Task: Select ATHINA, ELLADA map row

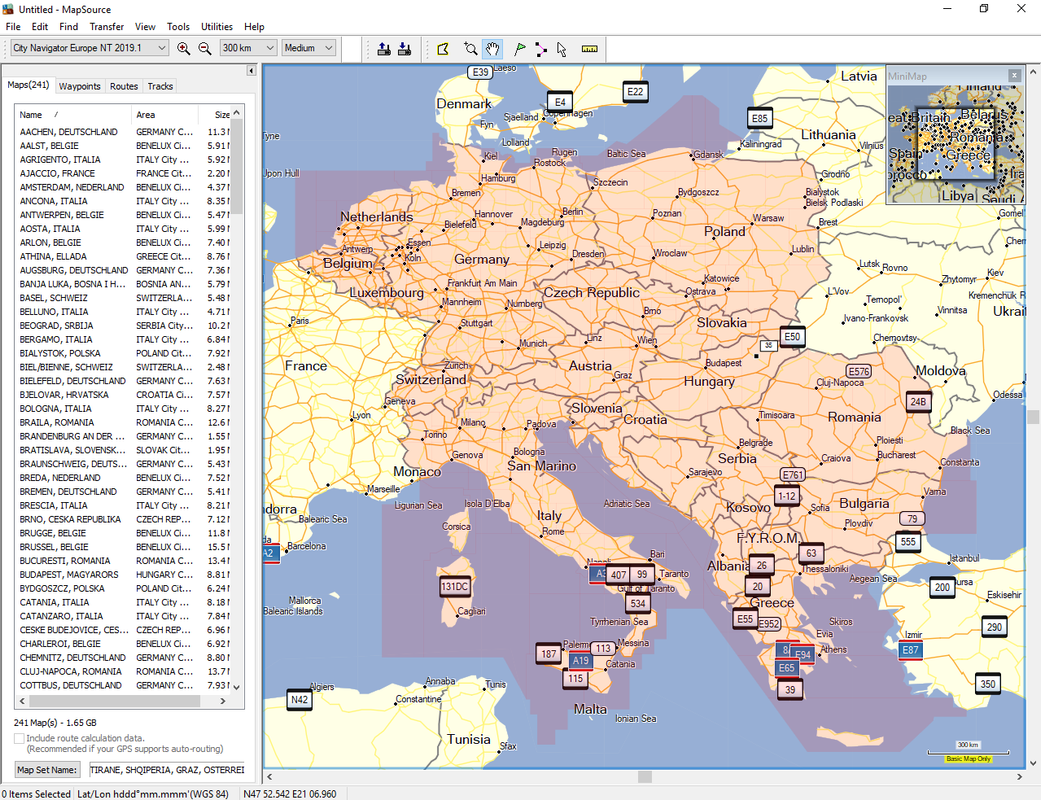Action: point(123,256)
